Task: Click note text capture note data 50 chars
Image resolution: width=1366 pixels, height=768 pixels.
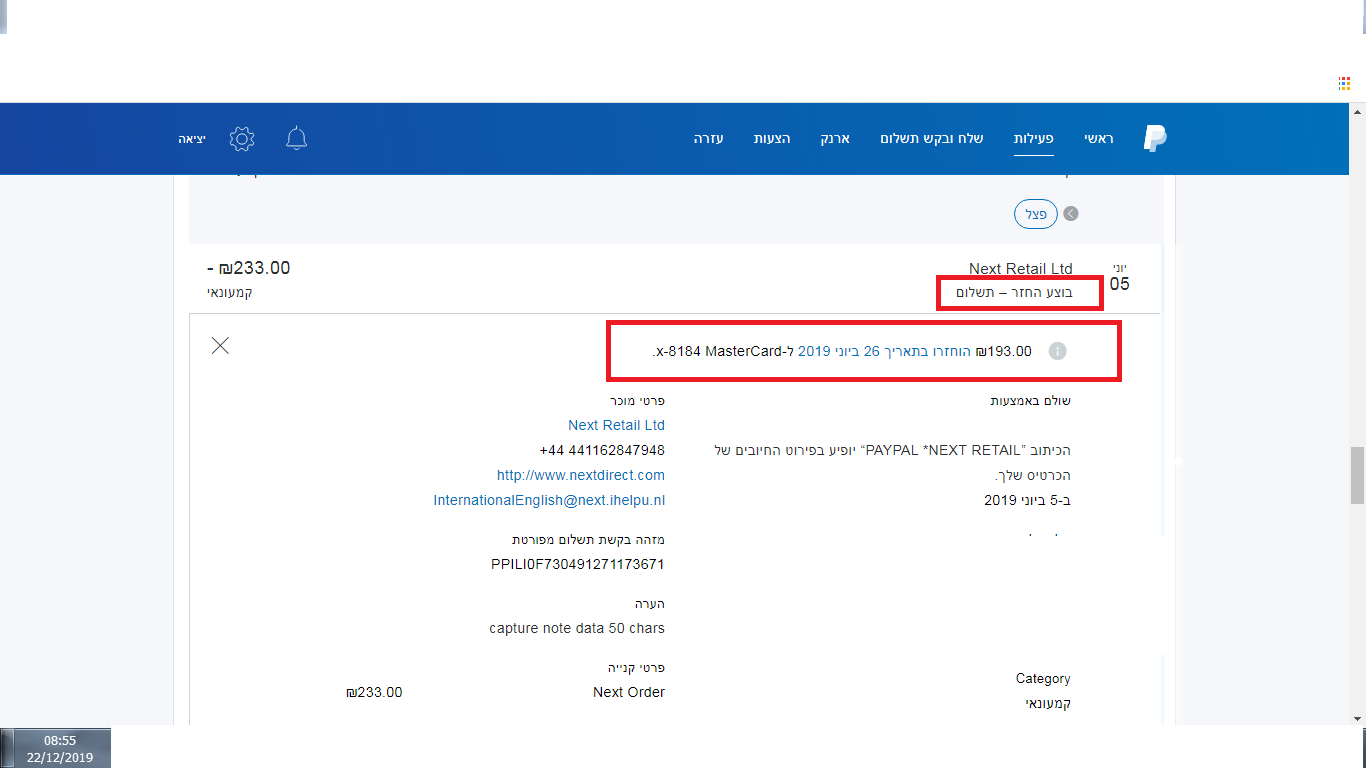Action: (577, 628)
